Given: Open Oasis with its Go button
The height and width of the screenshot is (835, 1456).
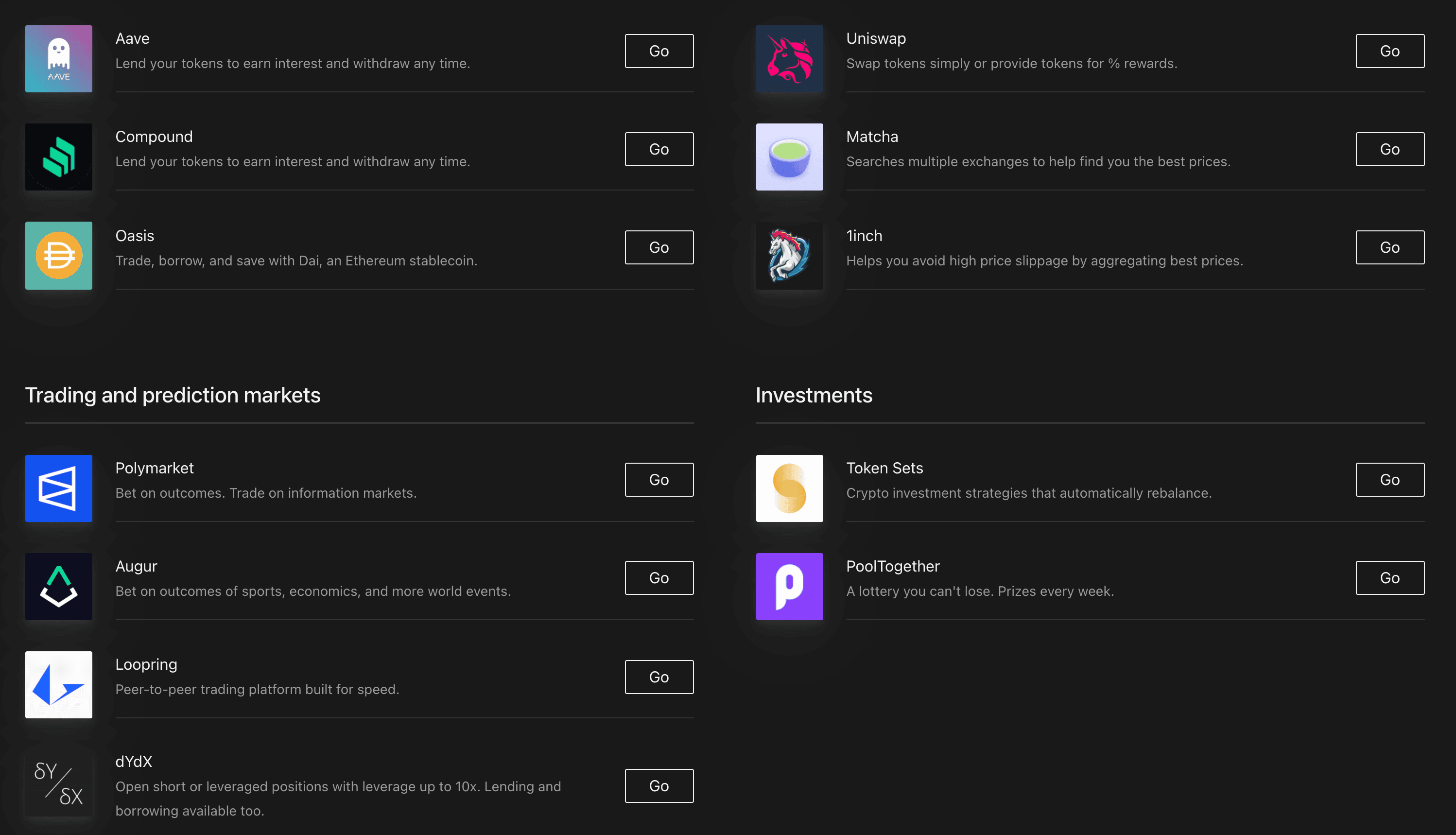Looking at the screenshot, I should click(x=659, y=247).
